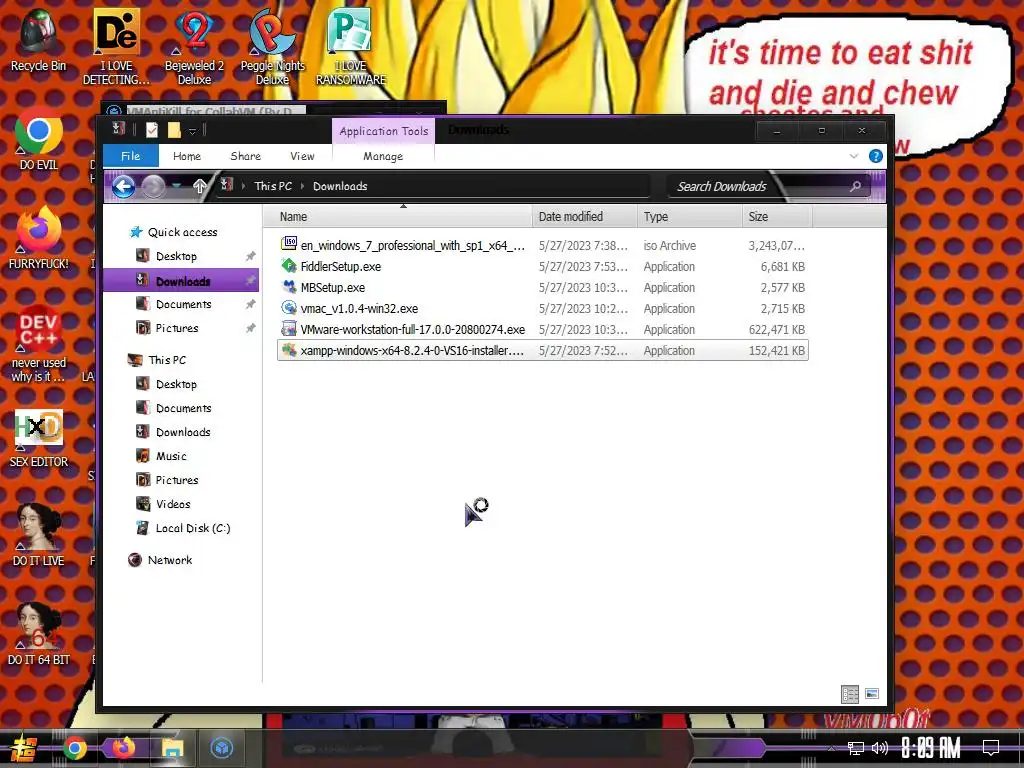The width and height of the screenshot is (1024, 768).
Task: Open quick access toolbar customize dropdown
Action: tap(193, 131)
